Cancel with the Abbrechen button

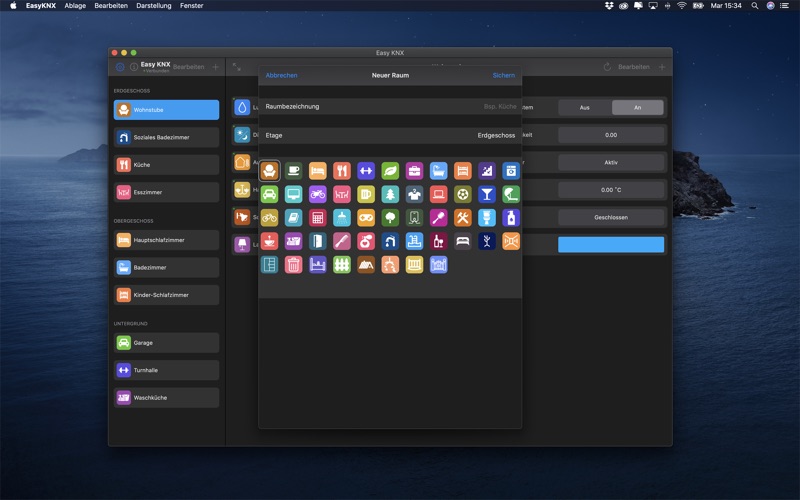click(x=282, y=75)
